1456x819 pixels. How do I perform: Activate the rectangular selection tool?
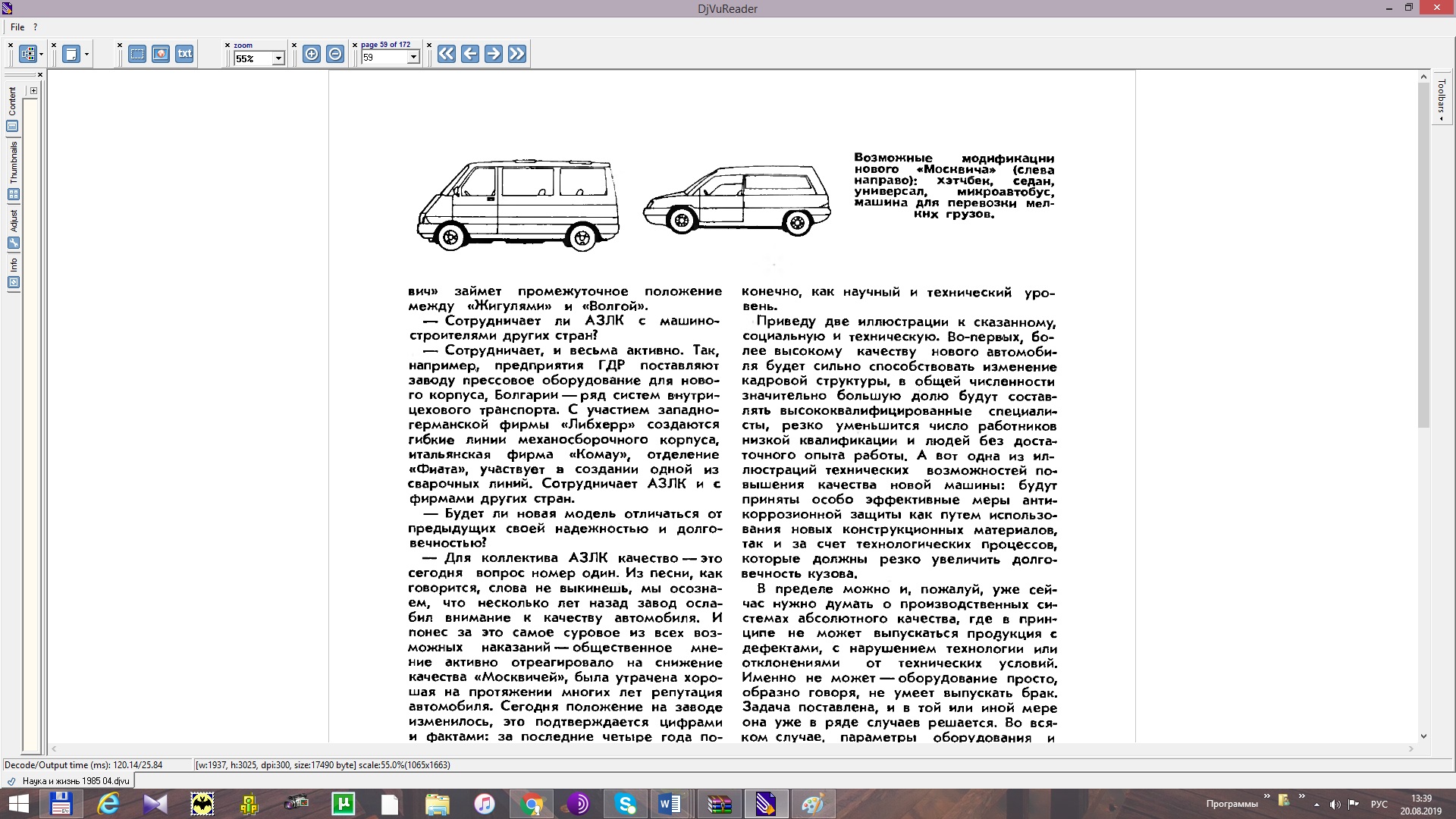pyautogui.click(x=137, y=54)
